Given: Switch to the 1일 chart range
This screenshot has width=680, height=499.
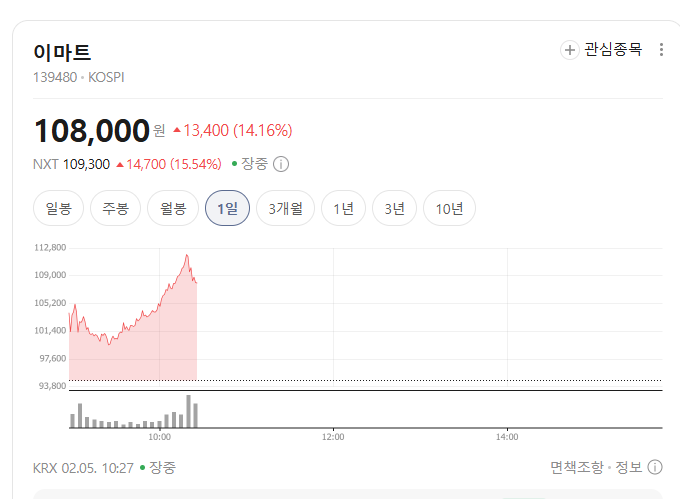Looking at the screenshot, I should (227, 209).
